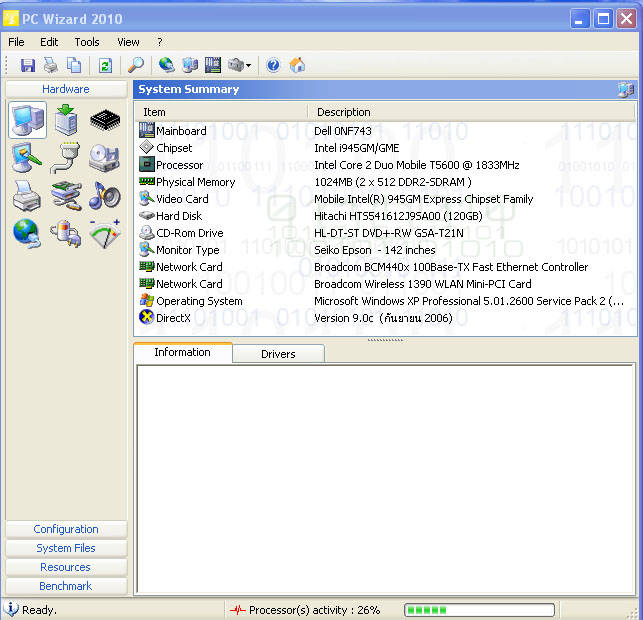The height and width of the screenshot is (620, 643).
Task: Select the Processor row in summary
Action: point(180,165)
